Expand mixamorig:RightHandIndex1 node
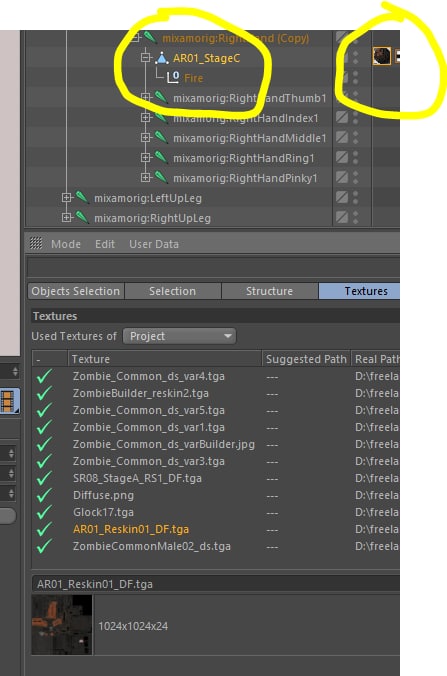Viewport: 447px width, 676px height. (146, 117)
